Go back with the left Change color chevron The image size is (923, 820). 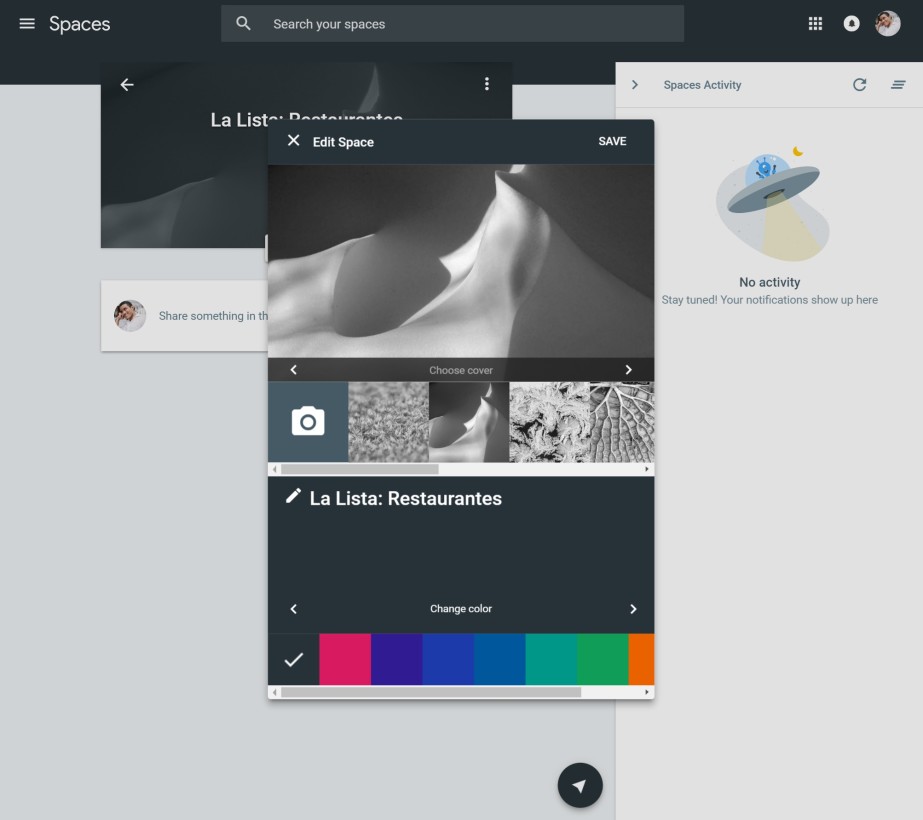[x=294, y=608]
